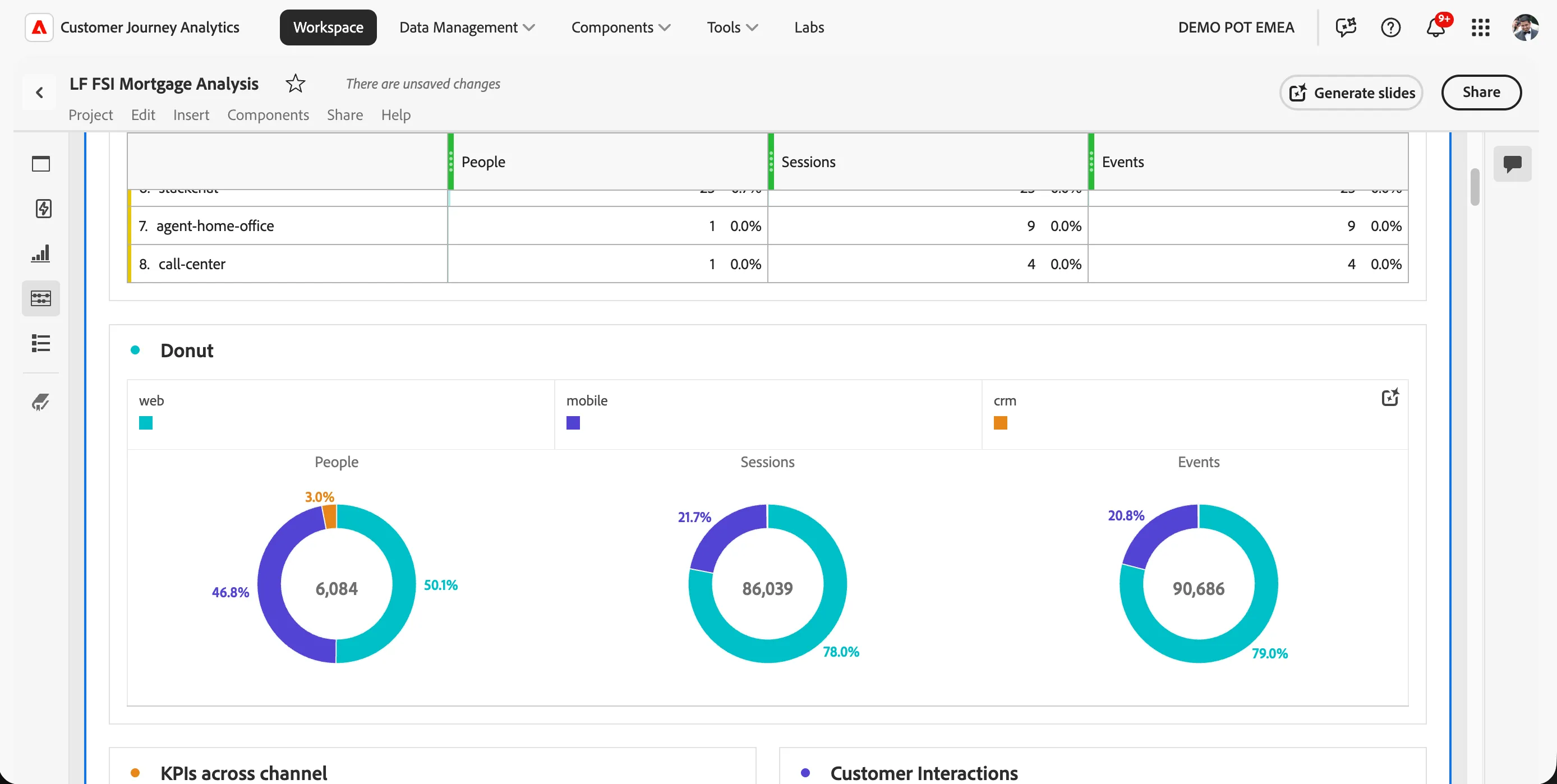
Task: Click the Share button
Action: point(1481,93)
